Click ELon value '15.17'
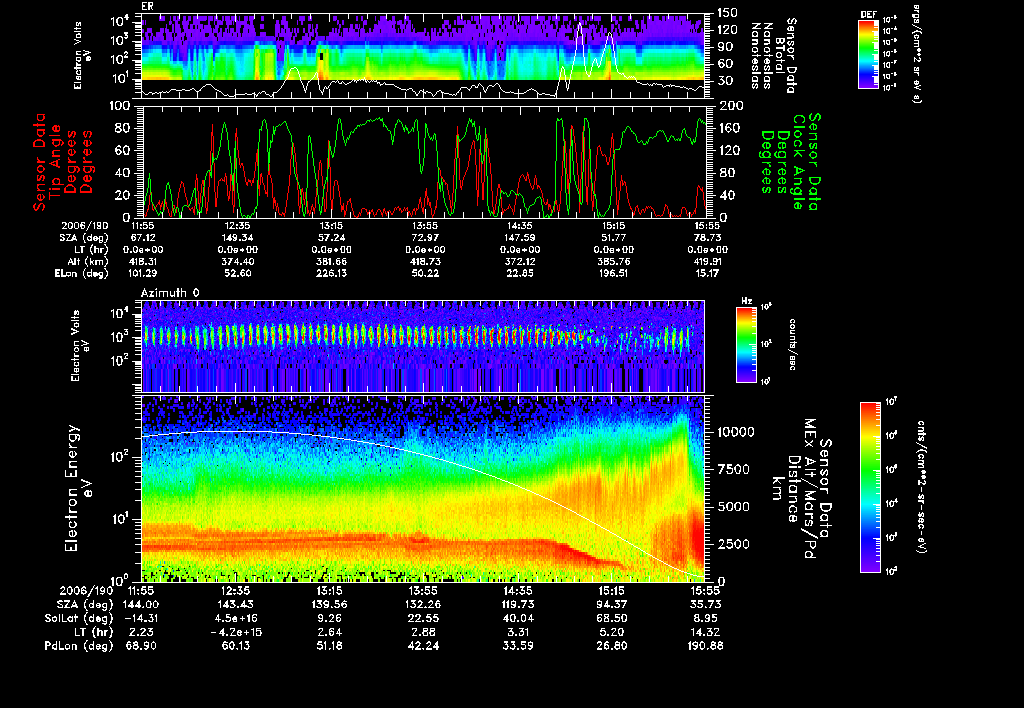 708,273
